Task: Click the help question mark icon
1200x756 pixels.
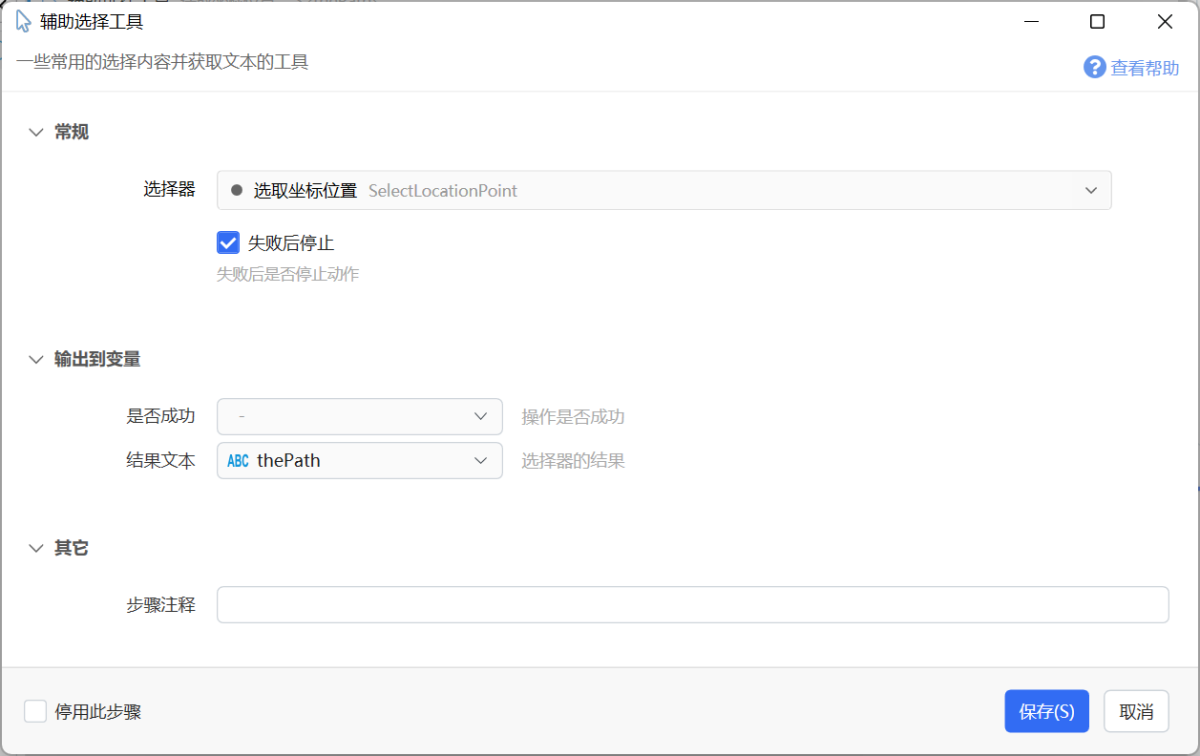Action: pos(1095,68)
